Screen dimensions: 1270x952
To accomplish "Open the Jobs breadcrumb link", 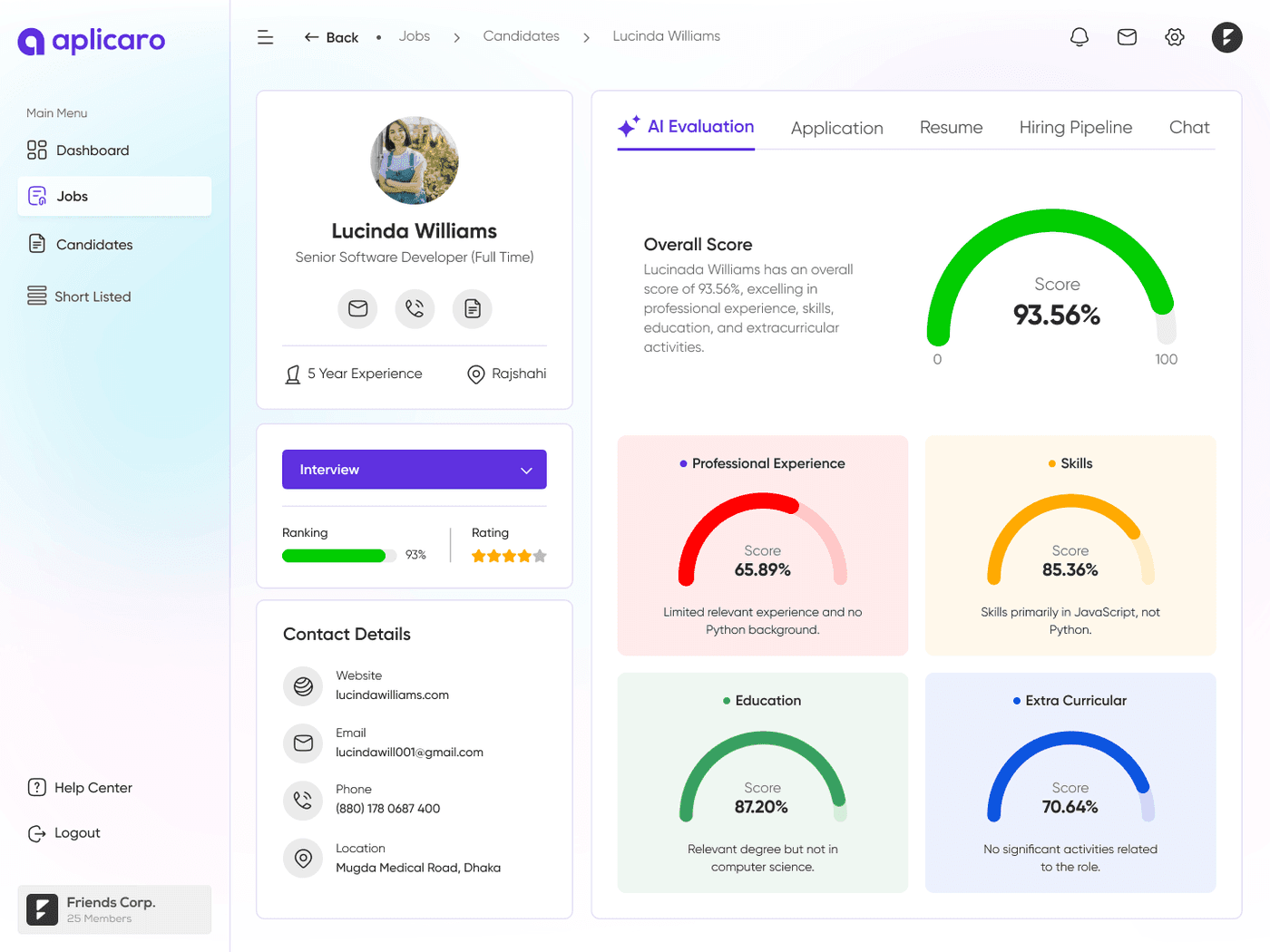I will tap(415, 36).
